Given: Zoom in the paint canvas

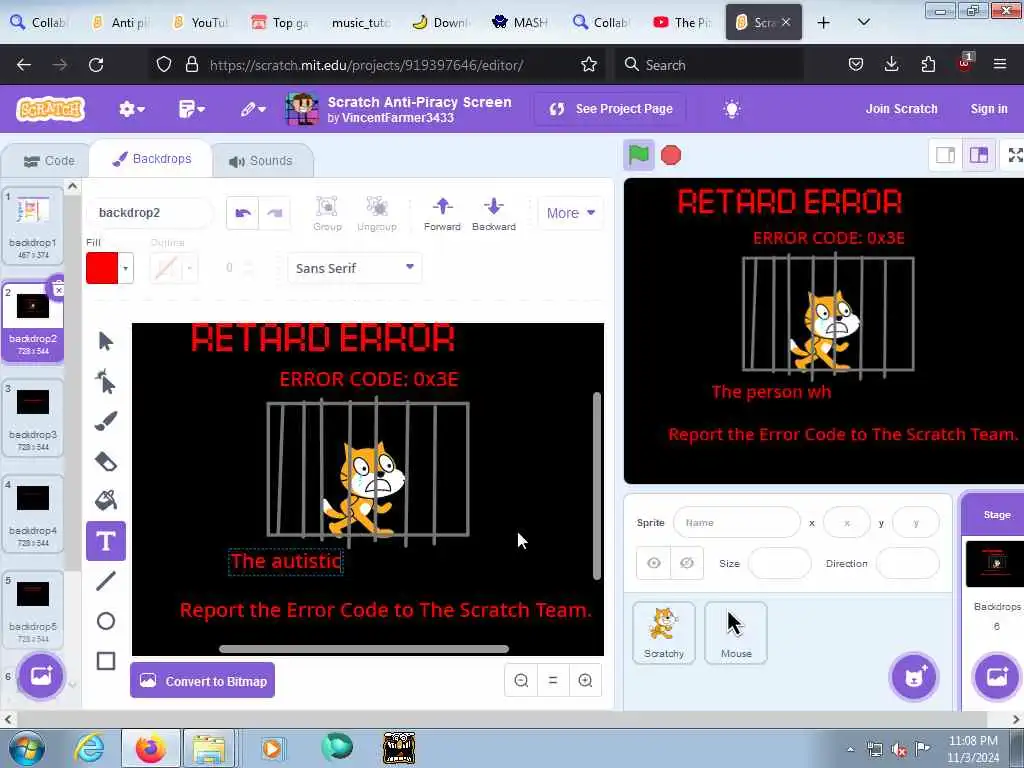Looking at the screenshot, I should (585, 680).
